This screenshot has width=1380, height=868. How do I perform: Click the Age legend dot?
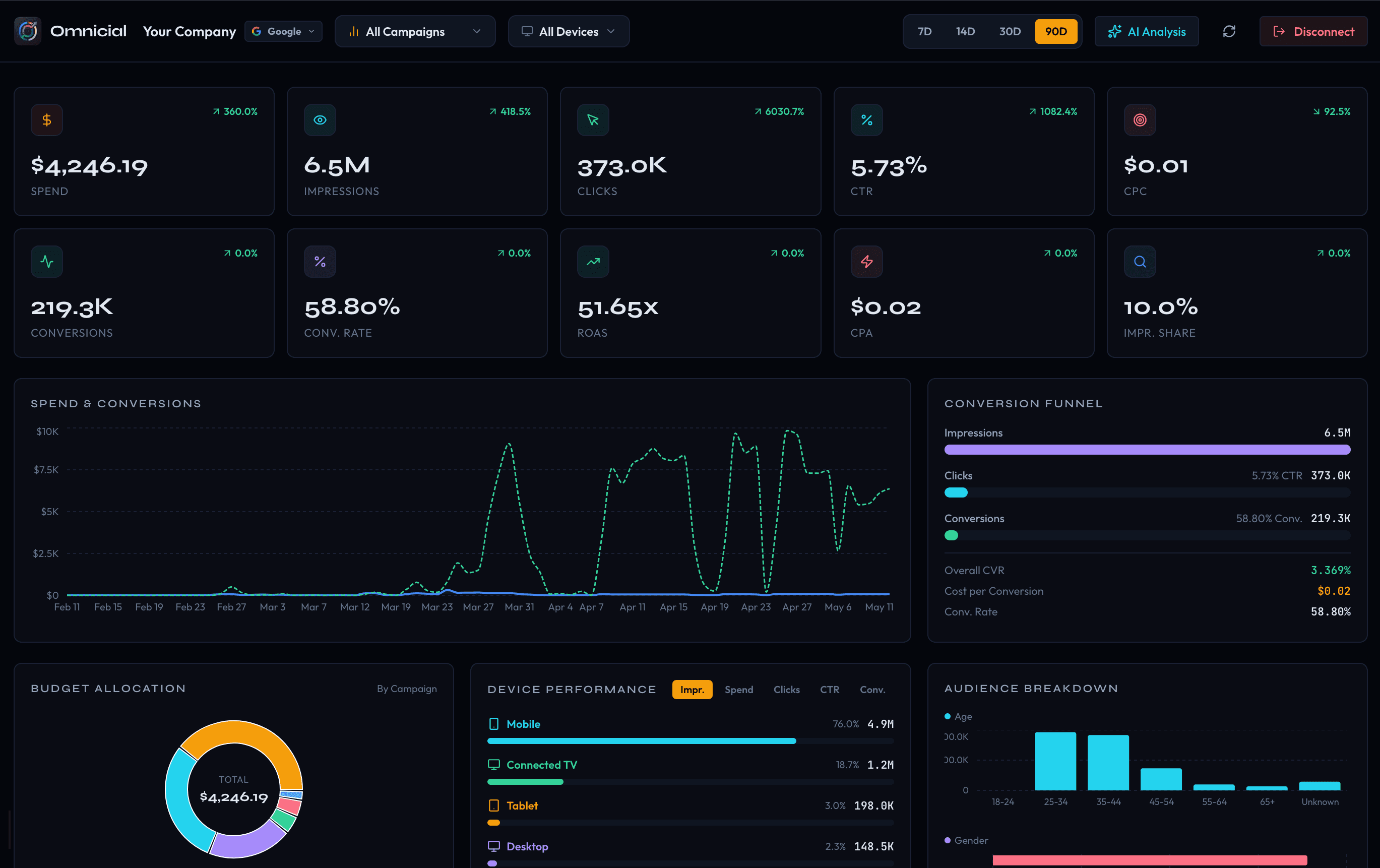coord(948,716)
